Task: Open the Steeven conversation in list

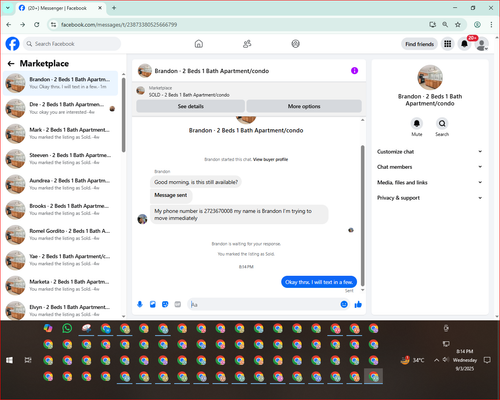Action: pos(61,159)
